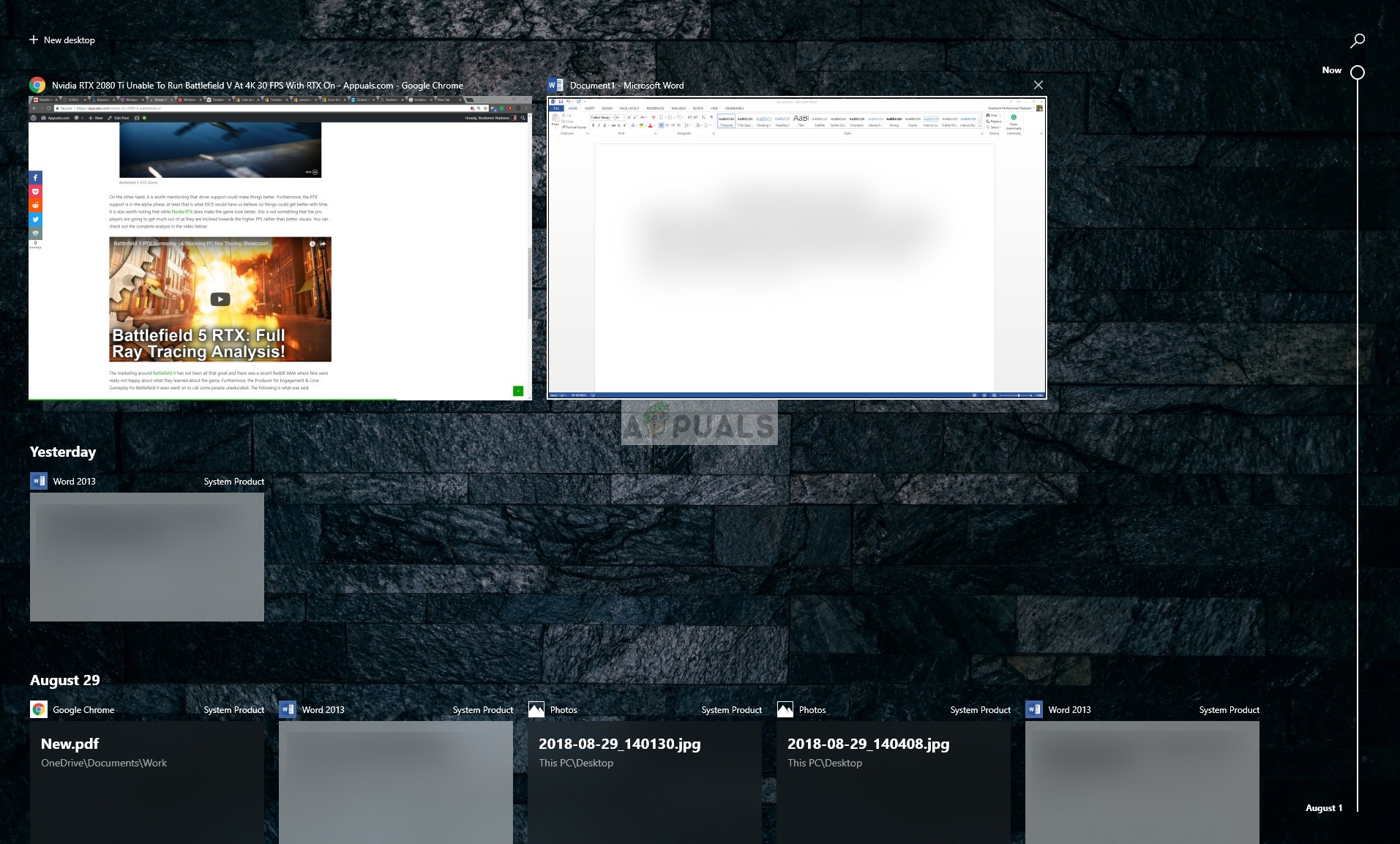Viewport: 1400px width, 844px height.
Task: Open the Yesterday Word 2013 activity card
Action: [x=147, y=557]
